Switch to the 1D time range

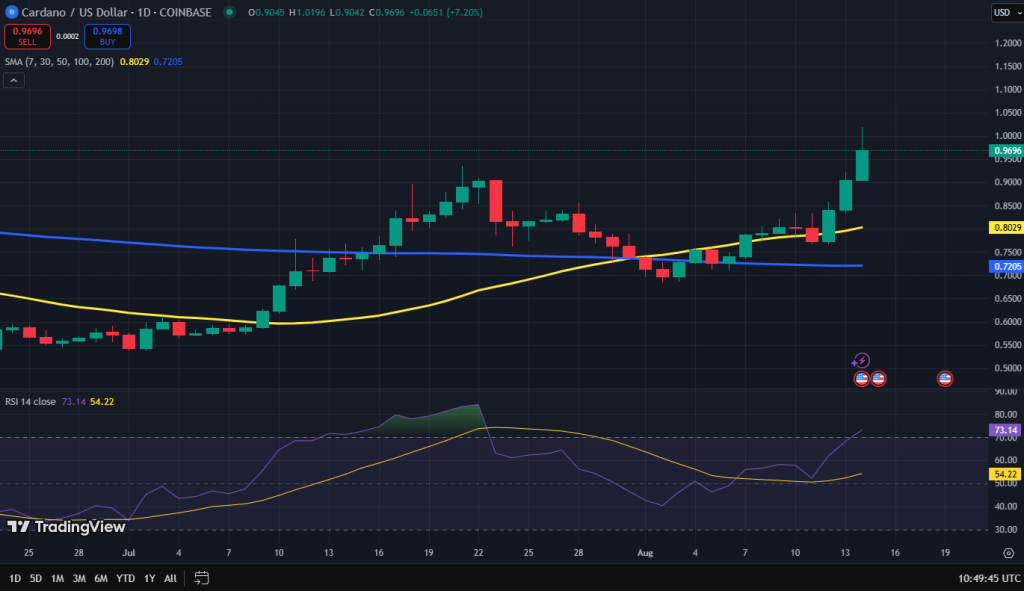point(15,578)
